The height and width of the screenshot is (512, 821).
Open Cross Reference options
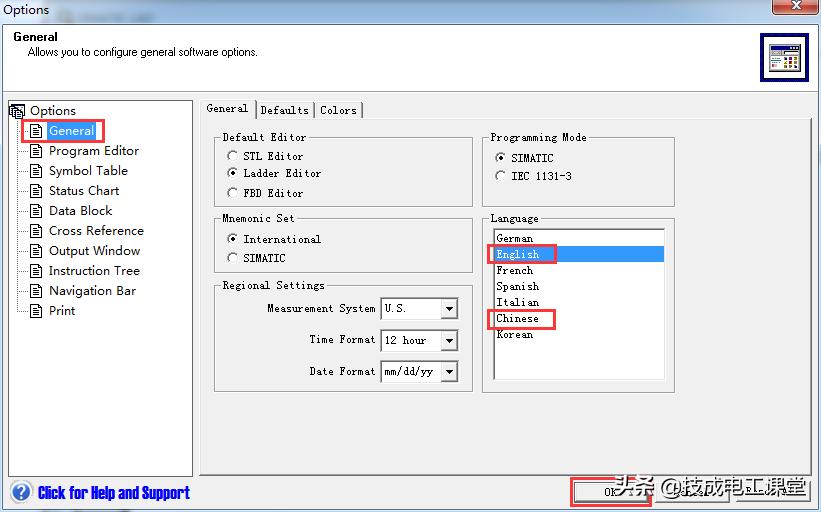click(96, 230)
